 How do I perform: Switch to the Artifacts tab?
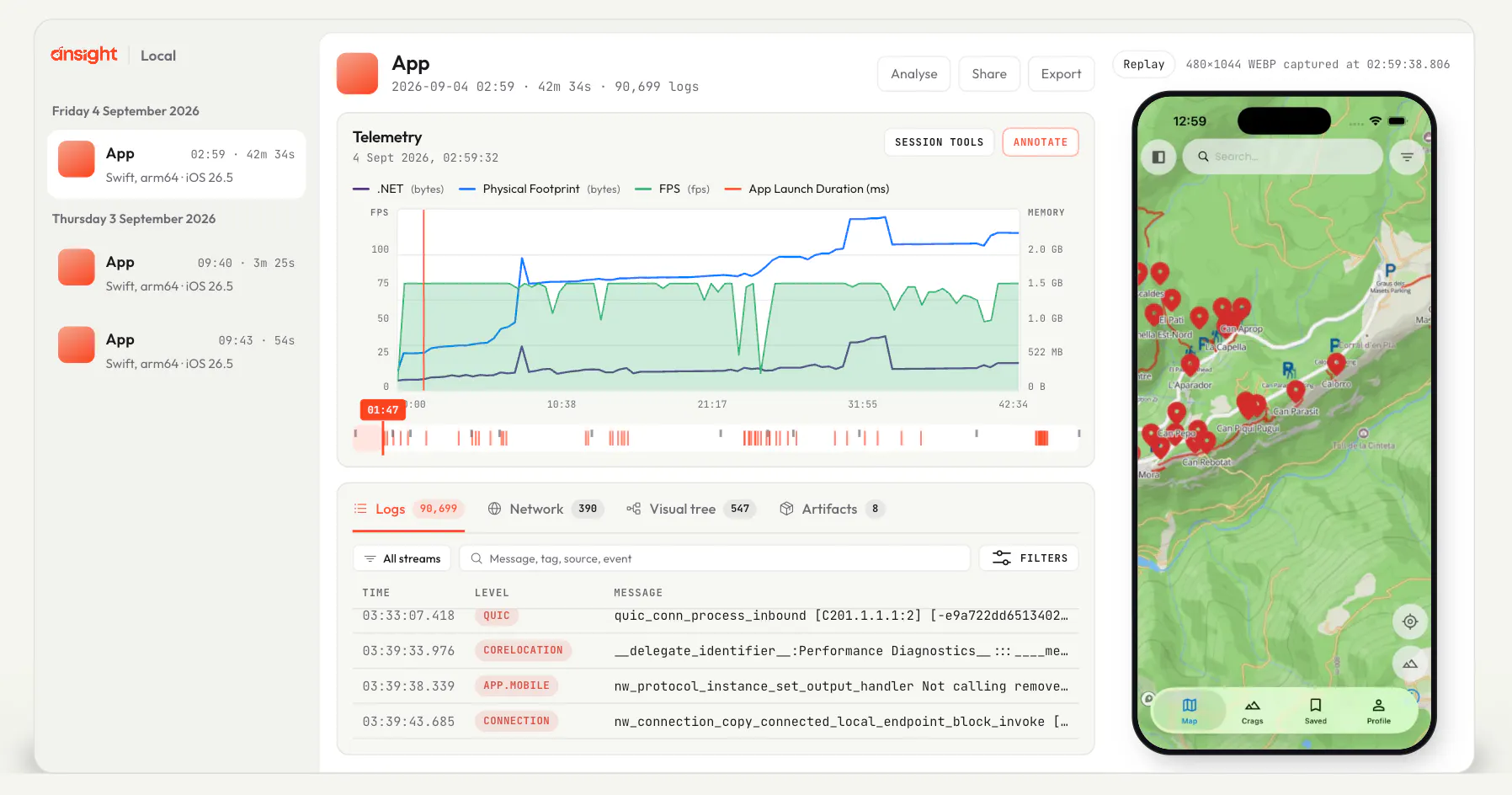pyautogui.click(x=832, y=509)
